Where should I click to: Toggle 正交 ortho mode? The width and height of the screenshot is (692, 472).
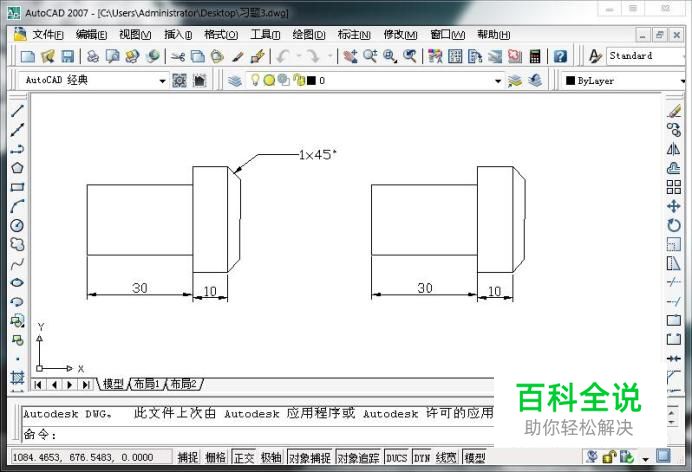pos(244,457)
